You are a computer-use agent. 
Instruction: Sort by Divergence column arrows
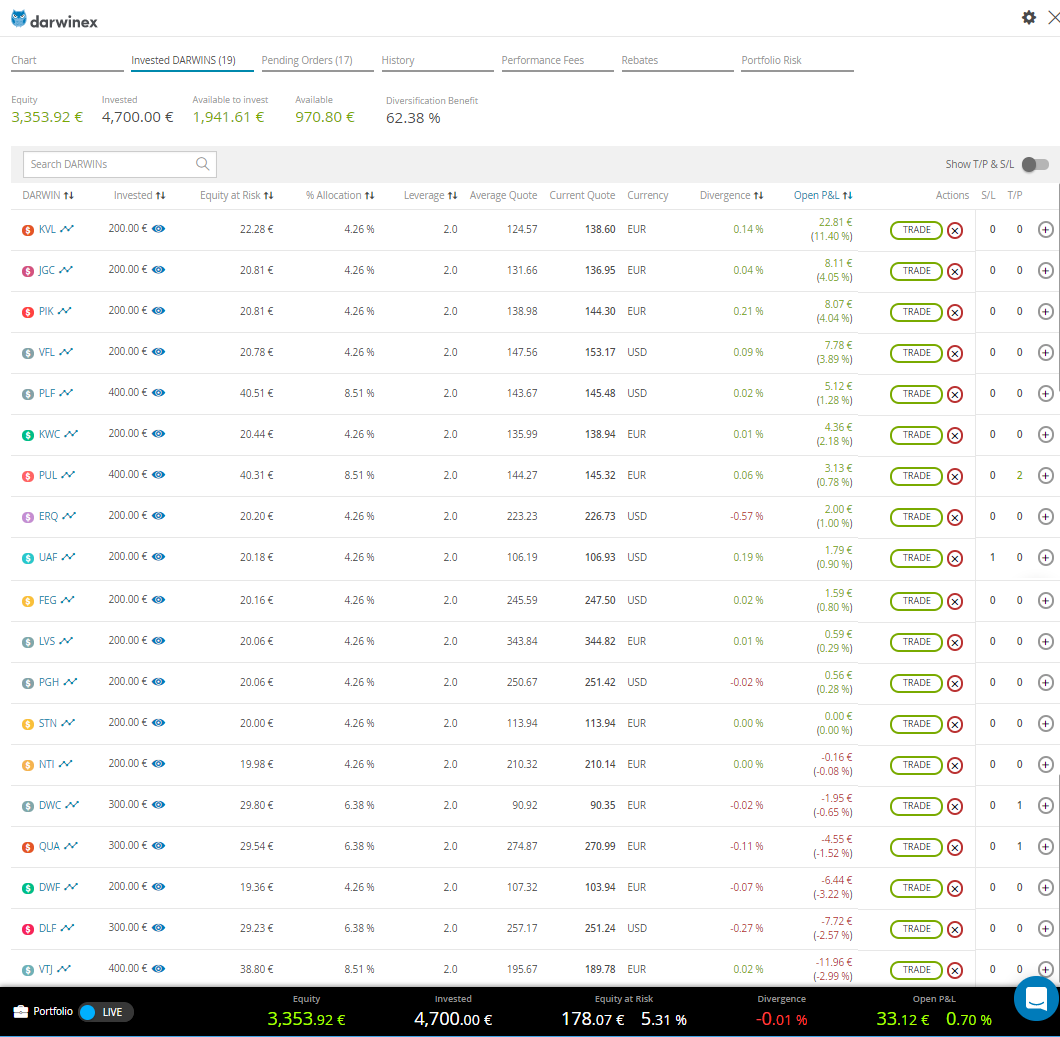(758, 195)
